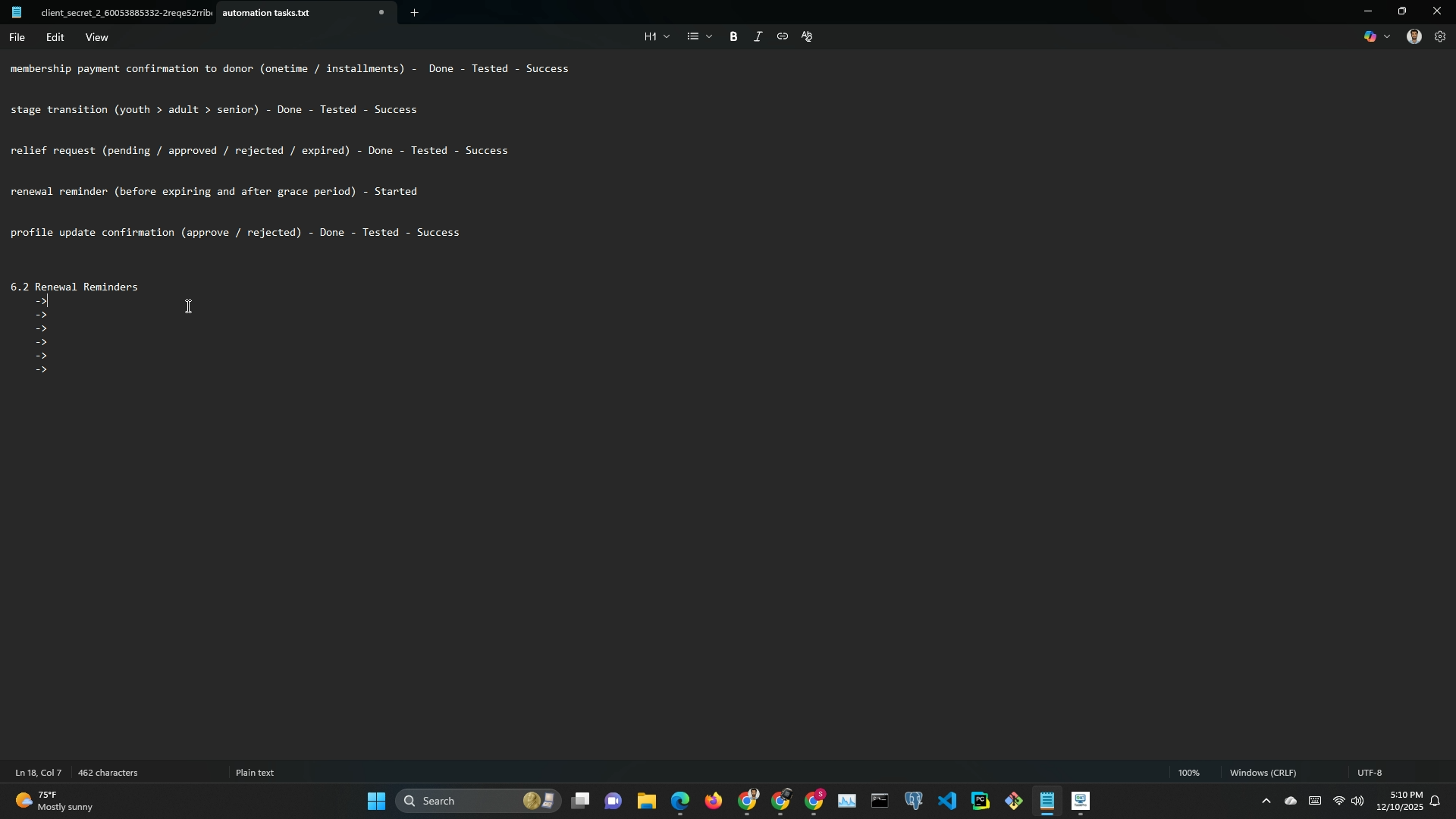
Task: Click the user account avatar
Action: 1414,36
